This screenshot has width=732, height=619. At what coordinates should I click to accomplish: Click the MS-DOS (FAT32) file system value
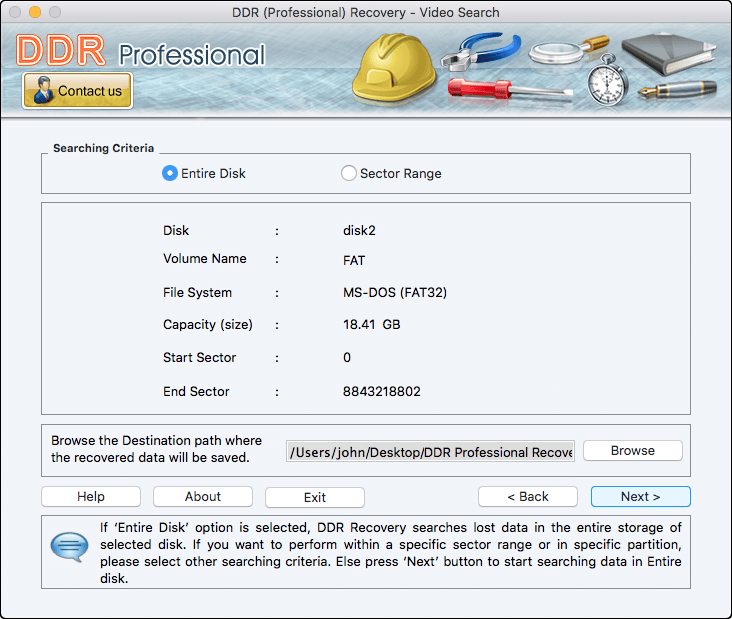pyautogui.click(x=395, y=293)
